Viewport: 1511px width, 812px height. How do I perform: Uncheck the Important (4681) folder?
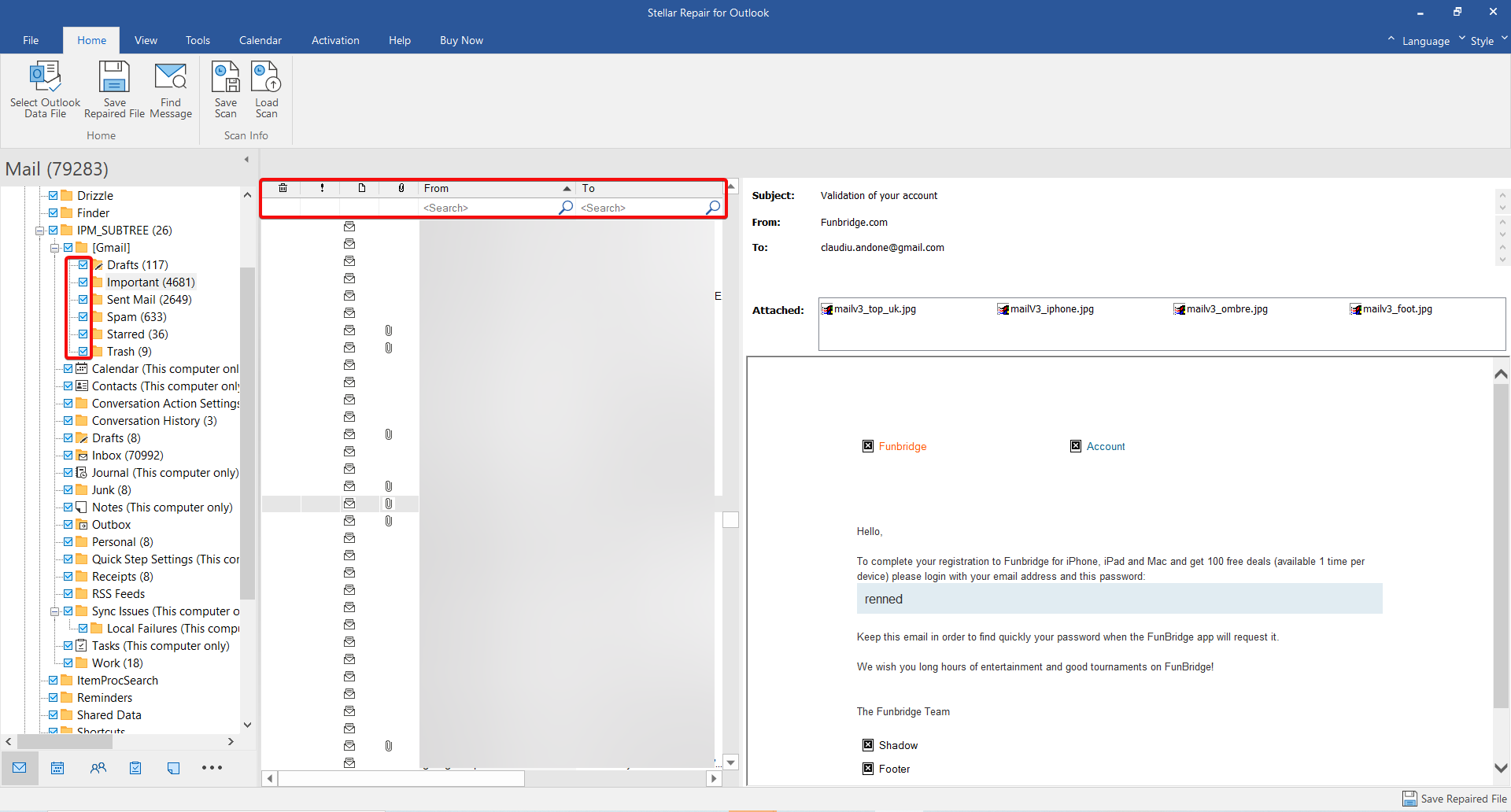tap(83, 282)
